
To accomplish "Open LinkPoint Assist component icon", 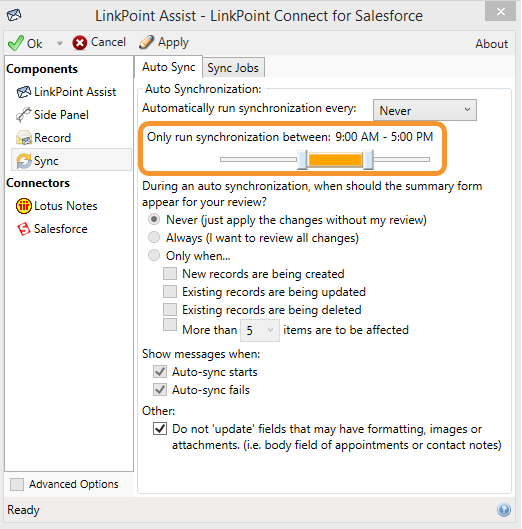I will 24,92.
